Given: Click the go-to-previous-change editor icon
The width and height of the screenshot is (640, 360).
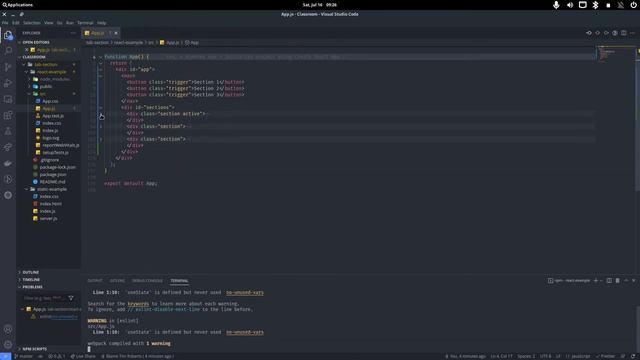Looking at the screenshot, I should coord(589,33).
